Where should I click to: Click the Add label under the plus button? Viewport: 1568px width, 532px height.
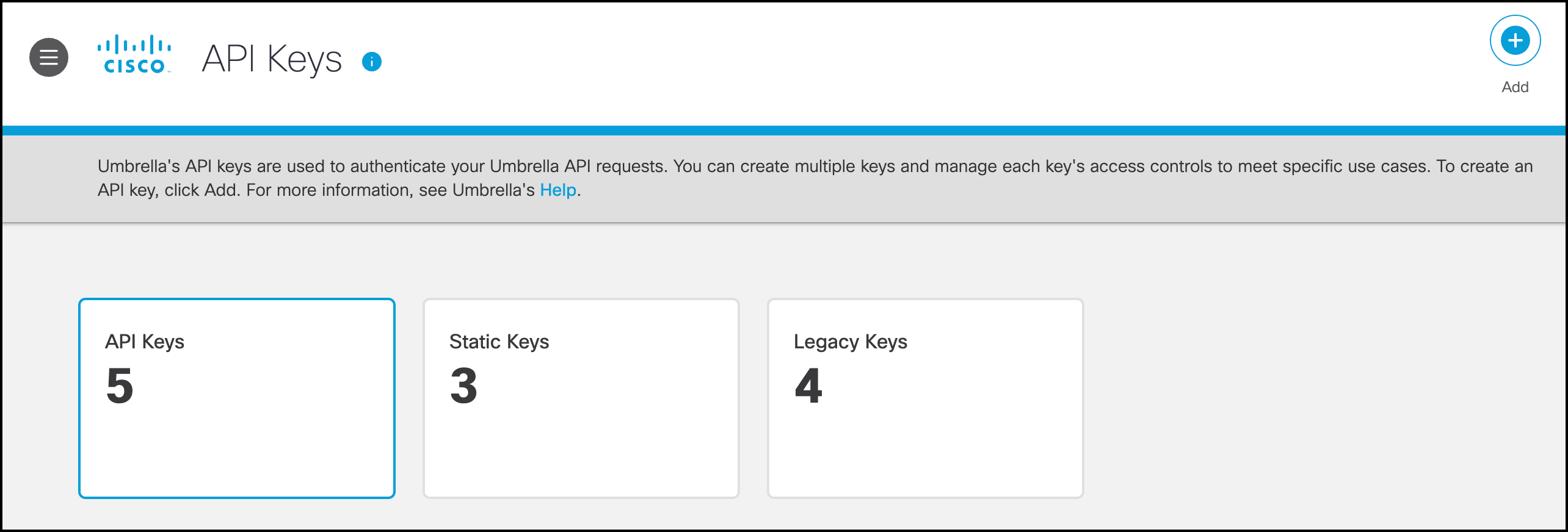click(x=1514, y=87)
